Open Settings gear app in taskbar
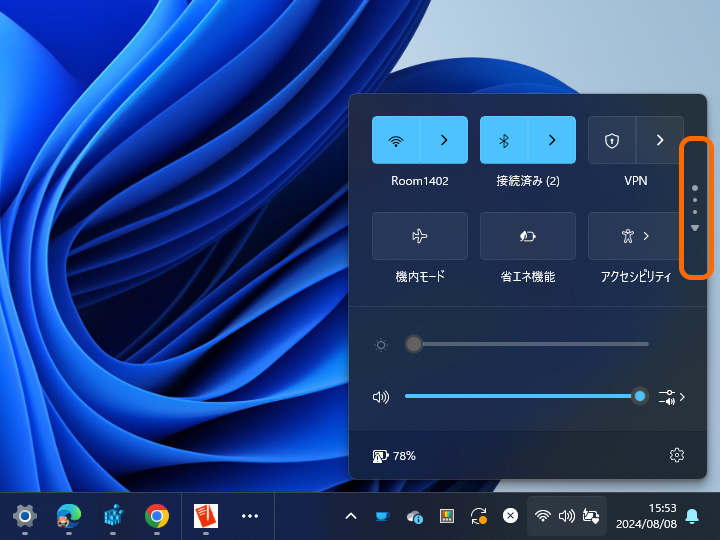720x540 pixels. 25,516
